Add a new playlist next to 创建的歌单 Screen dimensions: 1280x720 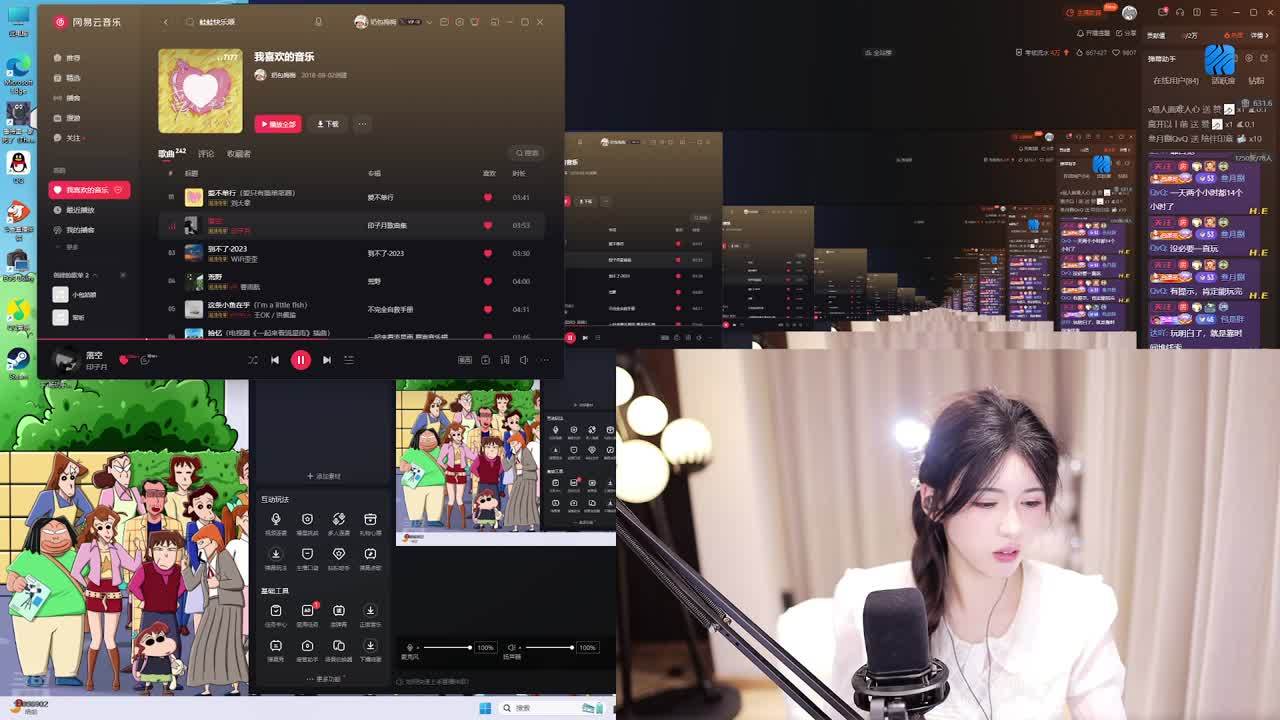(123, 275)
